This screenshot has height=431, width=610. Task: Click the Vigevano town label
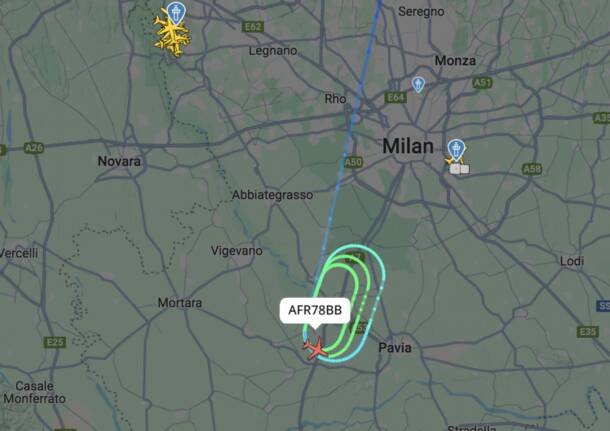[x=237, y=251]
